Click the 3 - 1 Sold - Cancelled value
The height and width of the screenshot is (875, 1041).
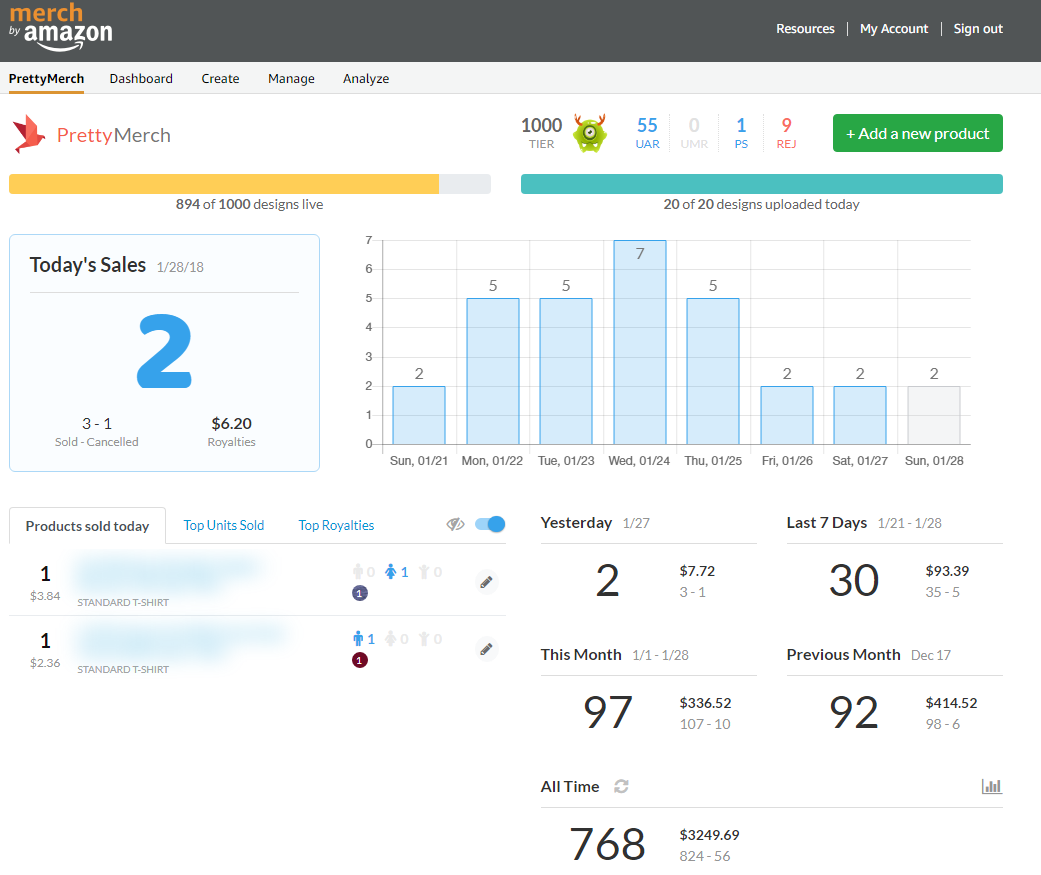(x=97, y=424)
